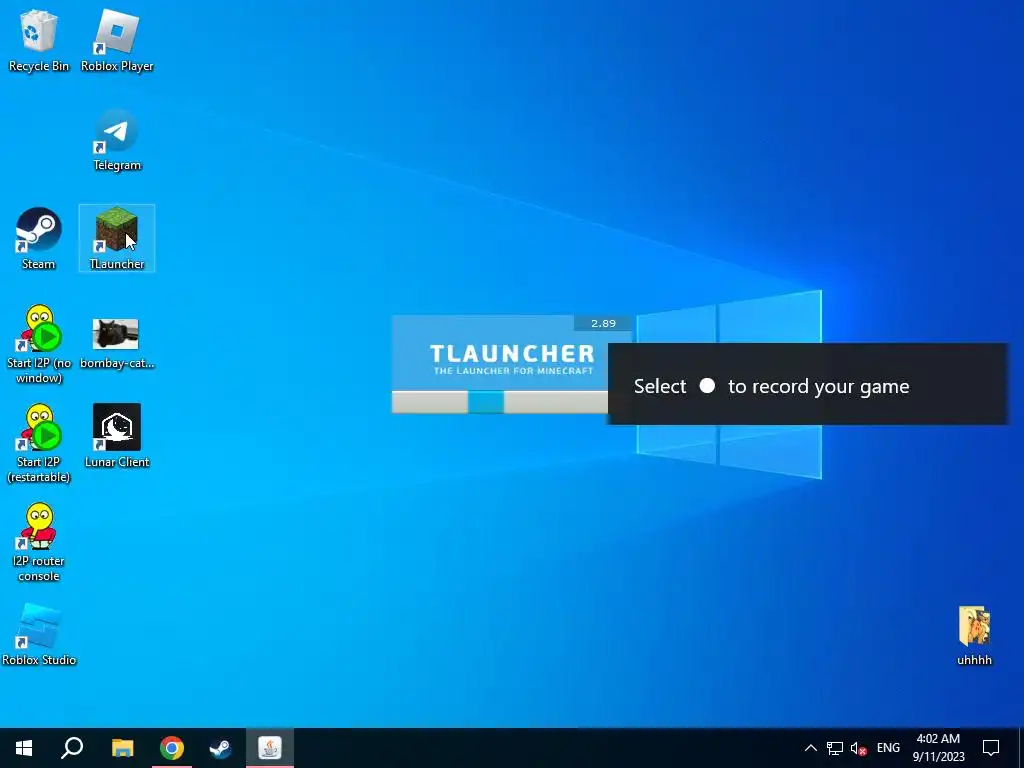
Task: Open taskbar search
Action: pos(72,748)
